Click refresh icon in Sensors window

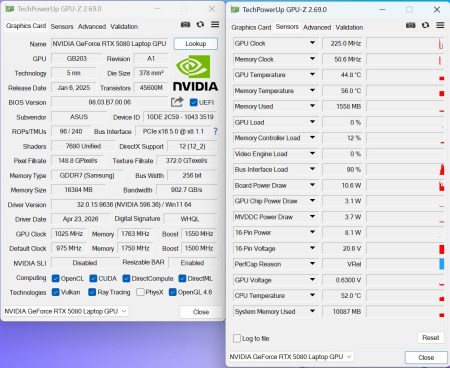tap(425, 25)
